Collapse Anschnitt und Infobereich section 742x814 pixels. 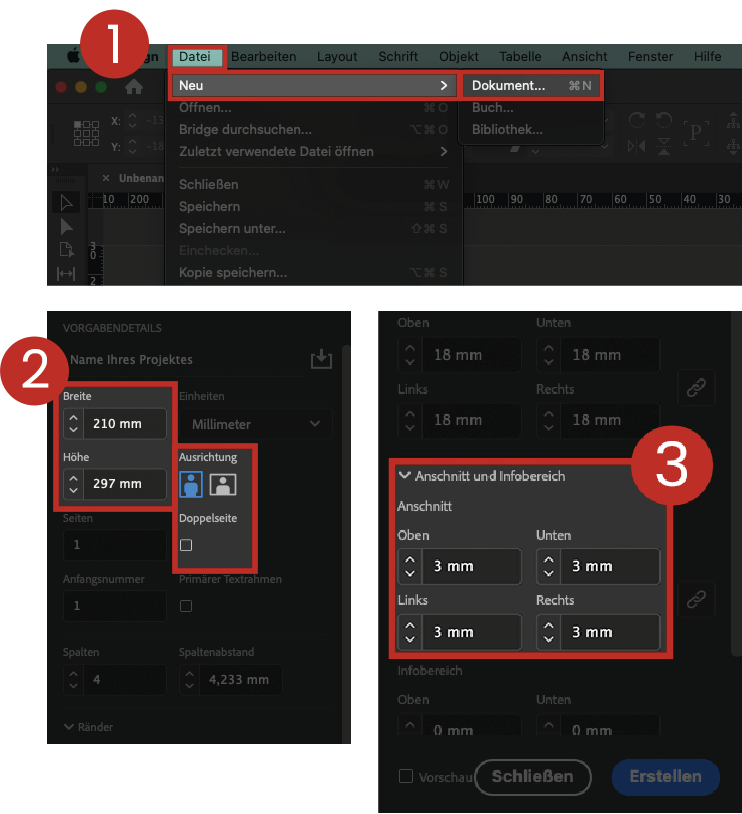coord(404,476)
